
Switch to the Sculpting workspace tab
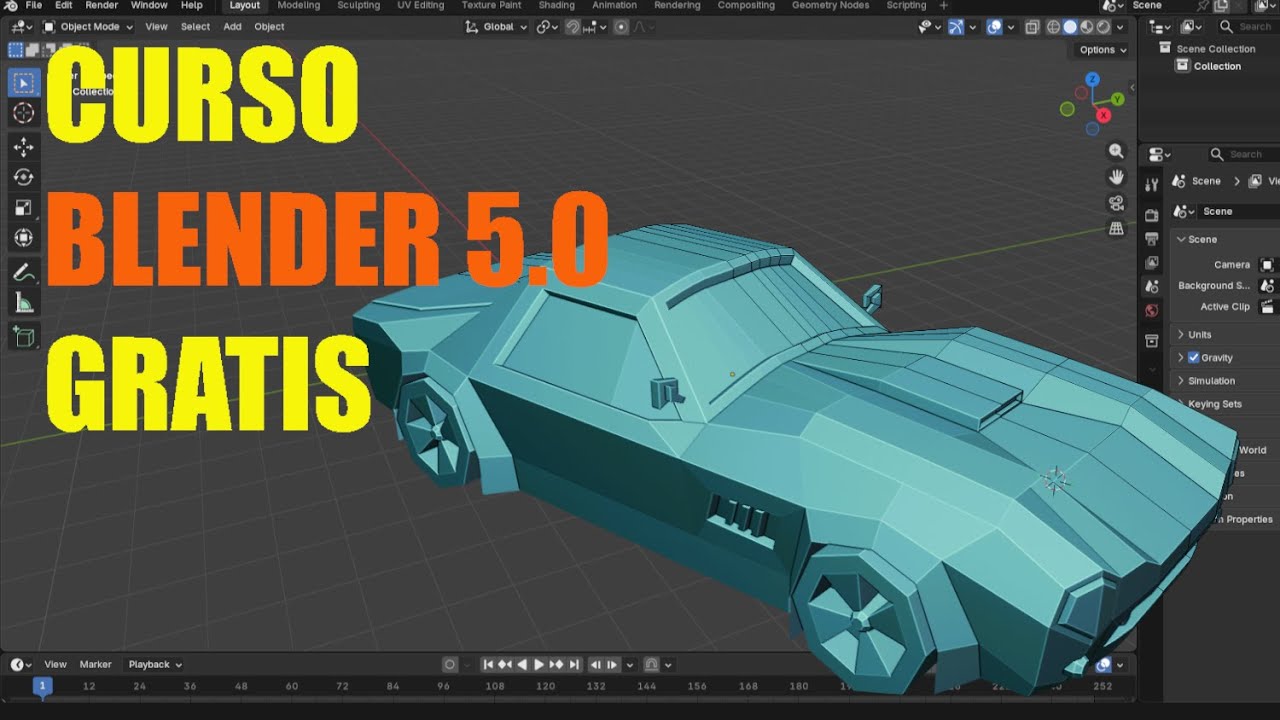[x=358, y=5]
